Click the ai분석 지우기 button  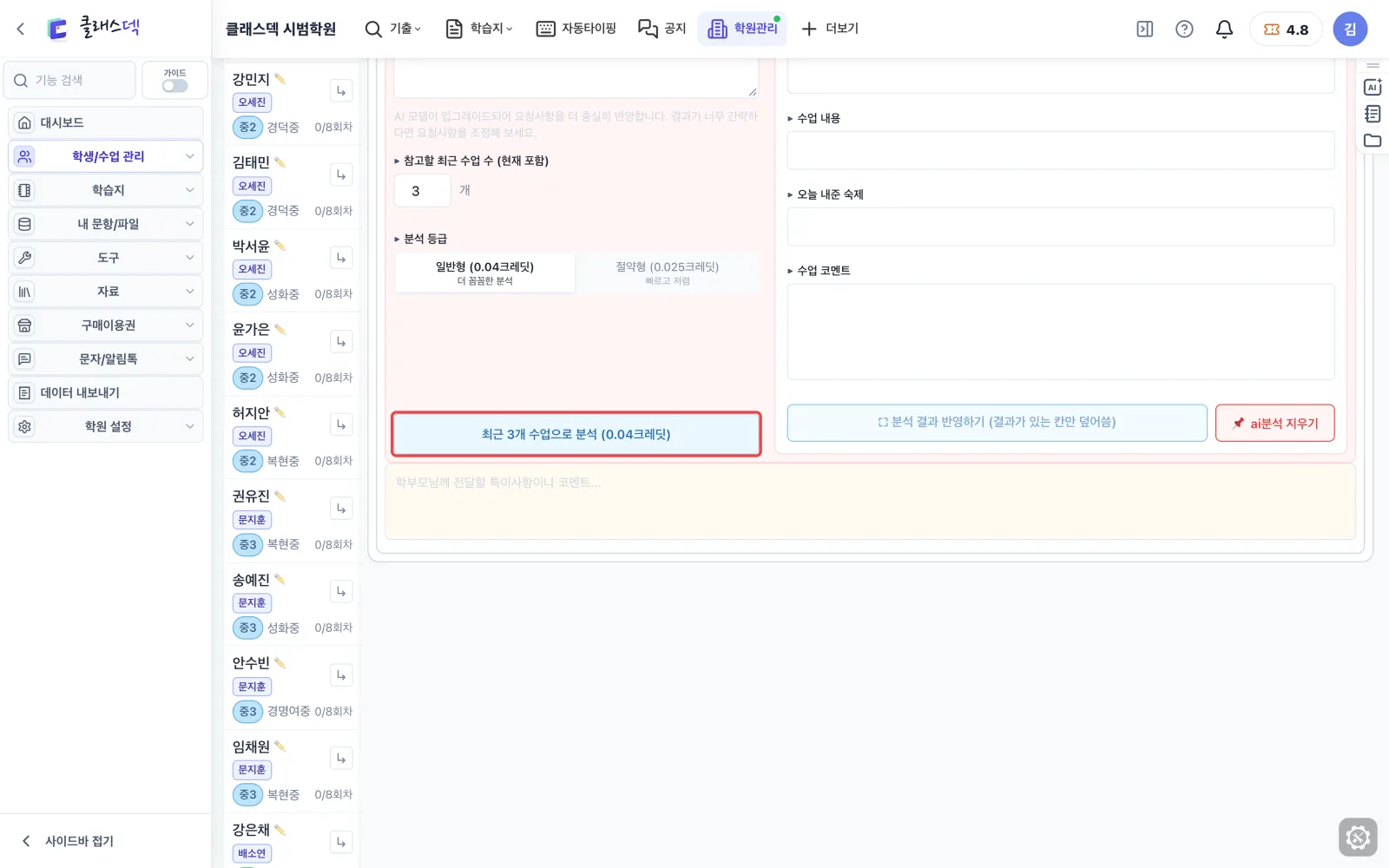1274,423
